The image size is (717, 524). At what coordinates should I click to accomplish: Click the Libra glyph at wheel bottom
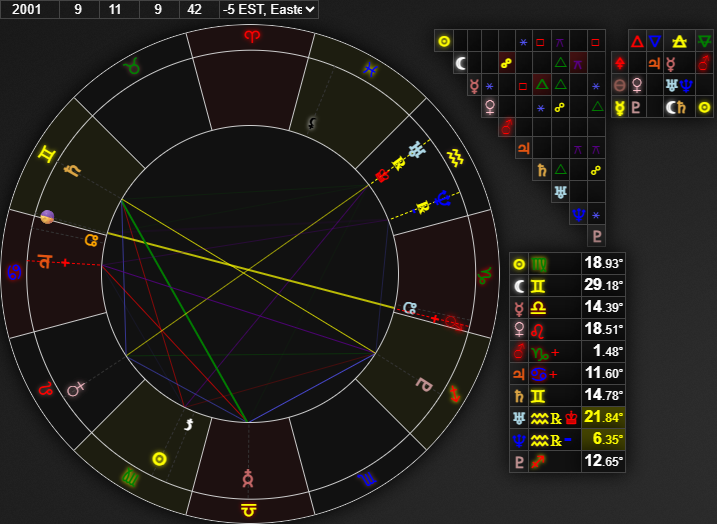(x=247, y=511)
